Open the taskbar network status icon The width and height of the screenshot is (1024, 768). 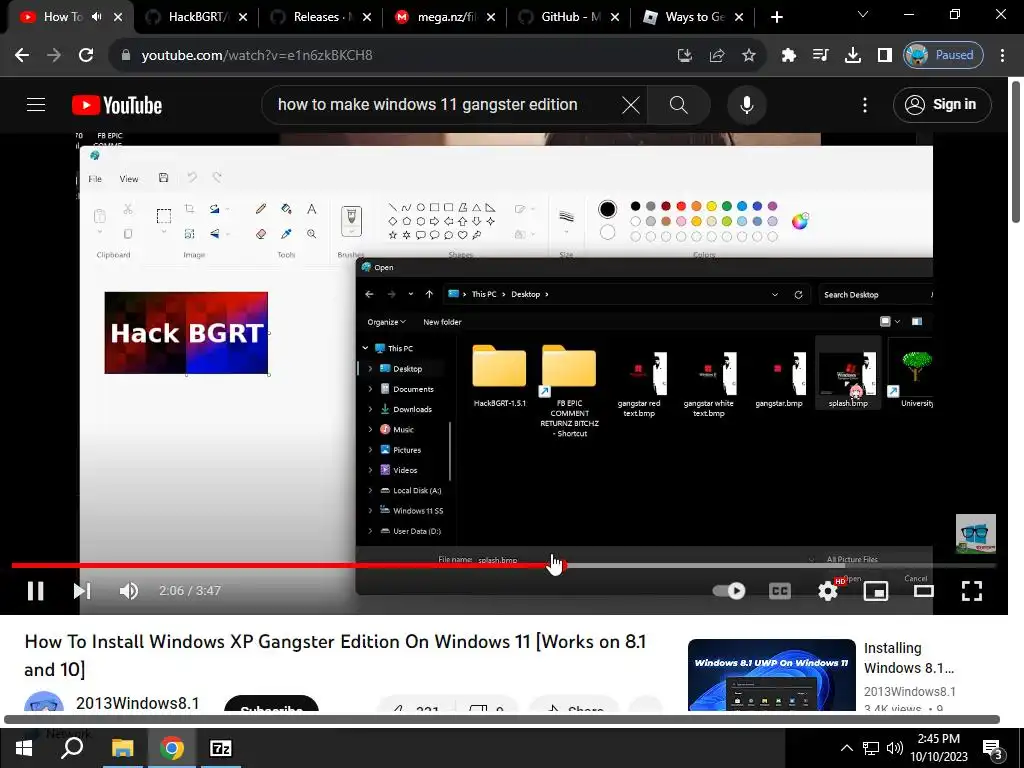871,748
